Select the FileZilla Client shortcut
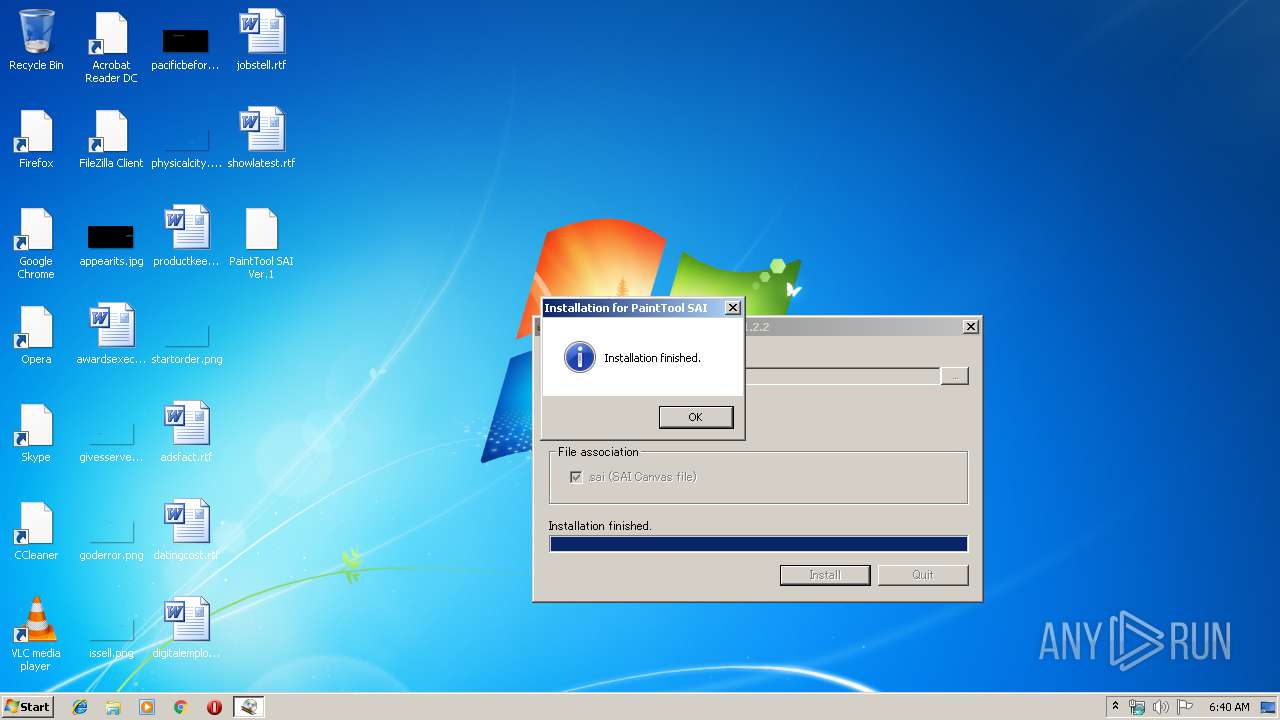This screenshot has width=1280, height=720. (111, 139)
